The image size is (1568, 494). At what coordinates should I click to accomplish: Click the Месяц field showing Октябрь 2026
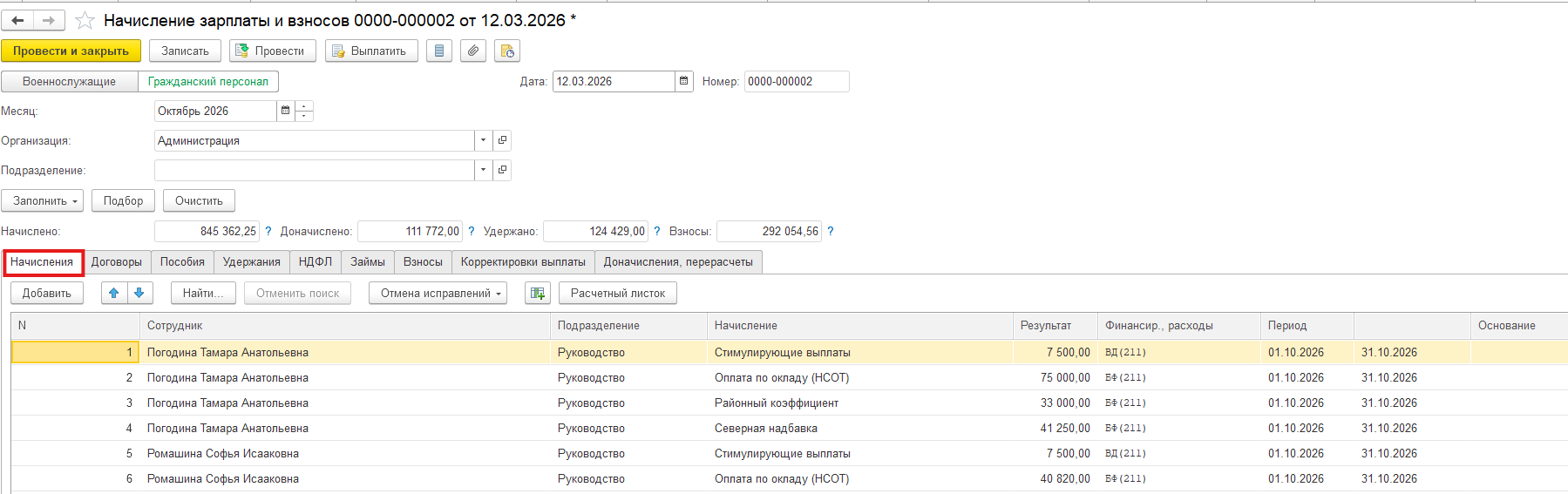[215, 111]
